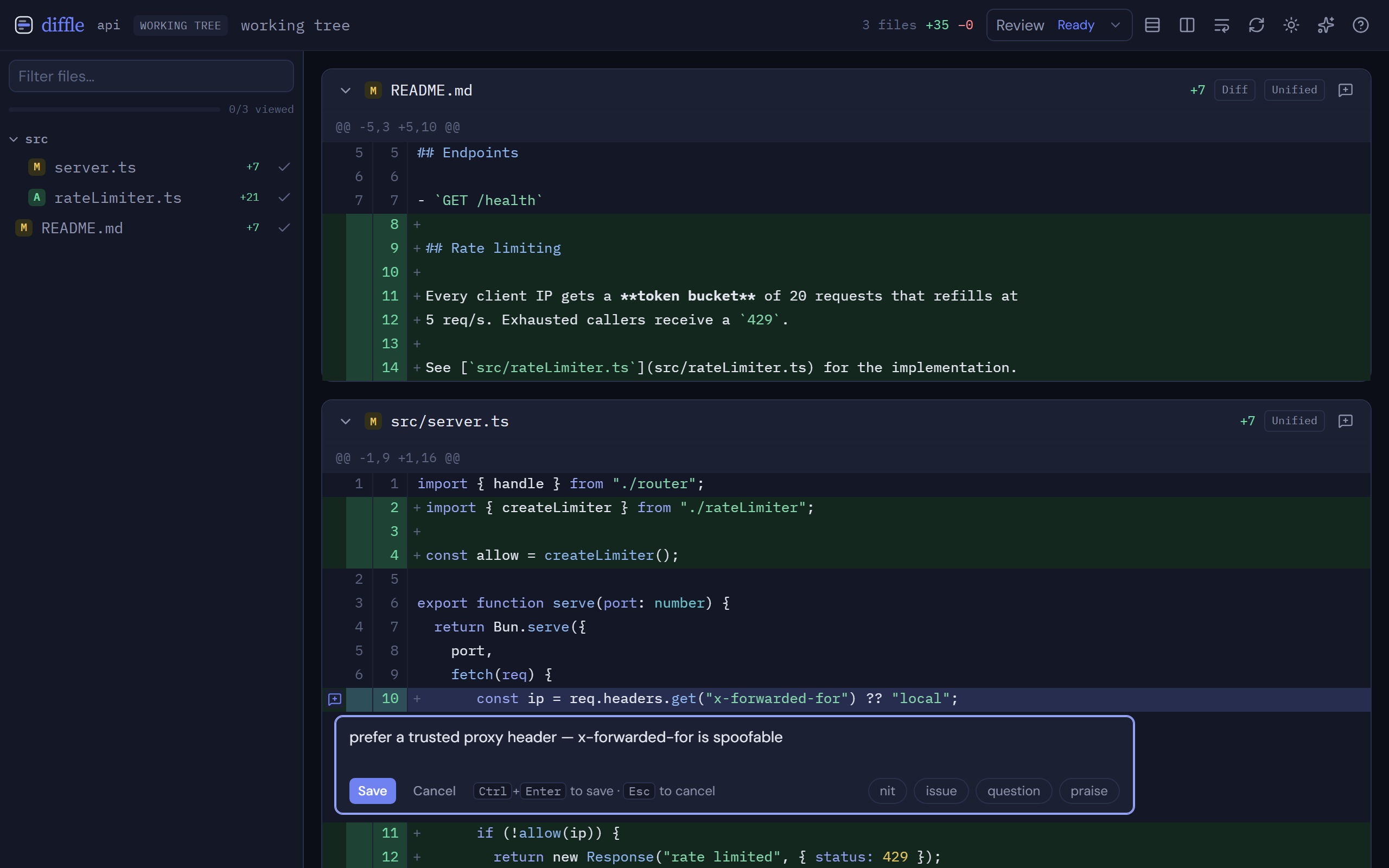This screenshot has height=868, width=1389.
Task: Add file comment on src/server.ts
Action: click(1346, 421)
